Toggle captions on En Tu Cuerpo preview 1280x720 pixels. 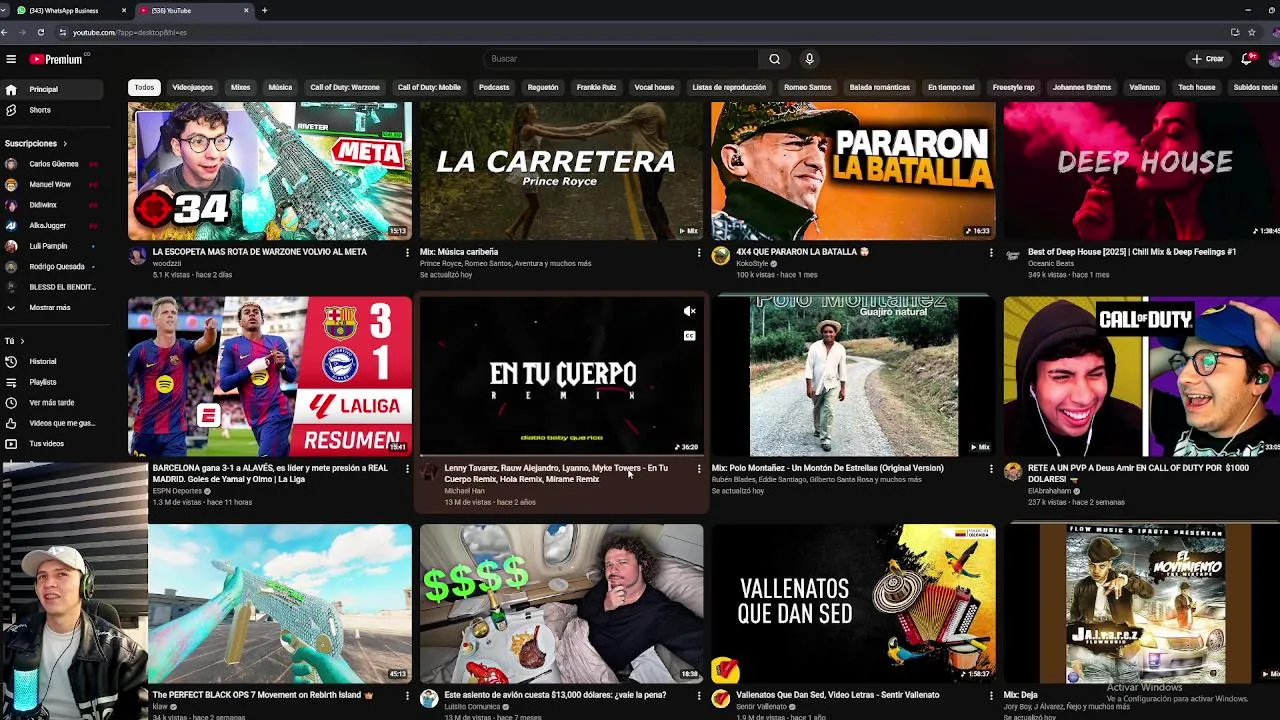point(689,335)
